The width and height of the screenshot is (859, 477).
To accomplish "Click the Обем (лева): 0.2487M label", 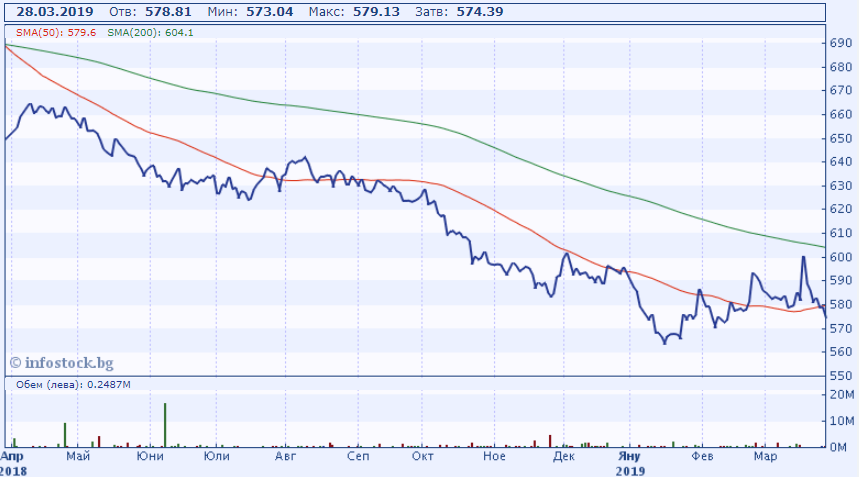I will (x=73, y=384).
